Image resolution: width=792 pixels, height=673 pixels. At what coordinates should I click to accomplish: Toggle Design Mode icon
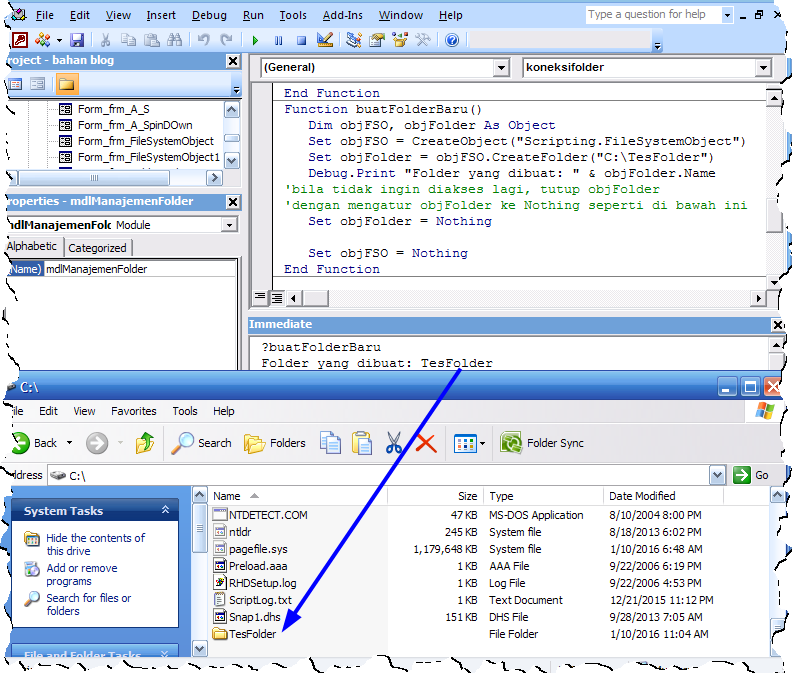click(x=325, y=40)
